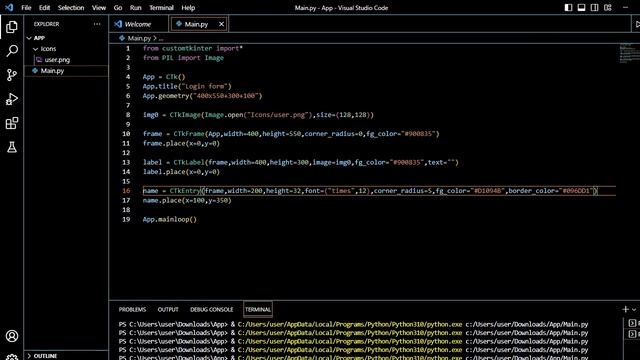Click the img0 = CTkImage code line
Screen dimensions: 640x360
(258, 115)
